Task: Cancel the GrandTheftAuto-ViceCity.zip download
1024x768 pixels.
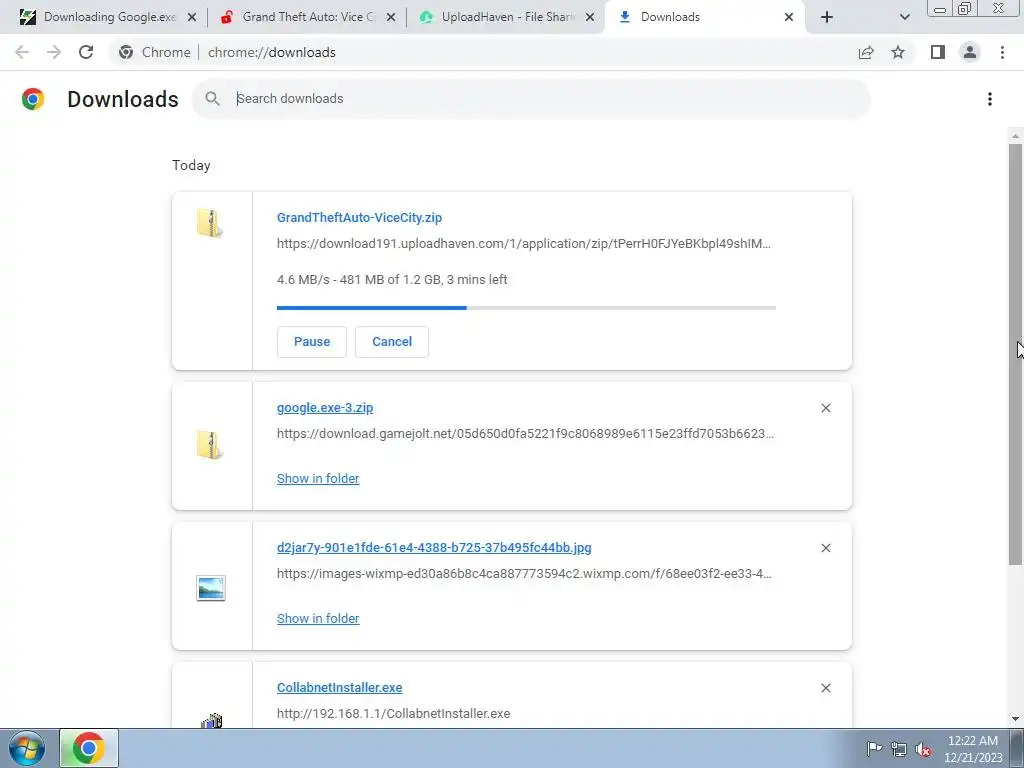Action: pyautogui.click(x=392, y=342)
